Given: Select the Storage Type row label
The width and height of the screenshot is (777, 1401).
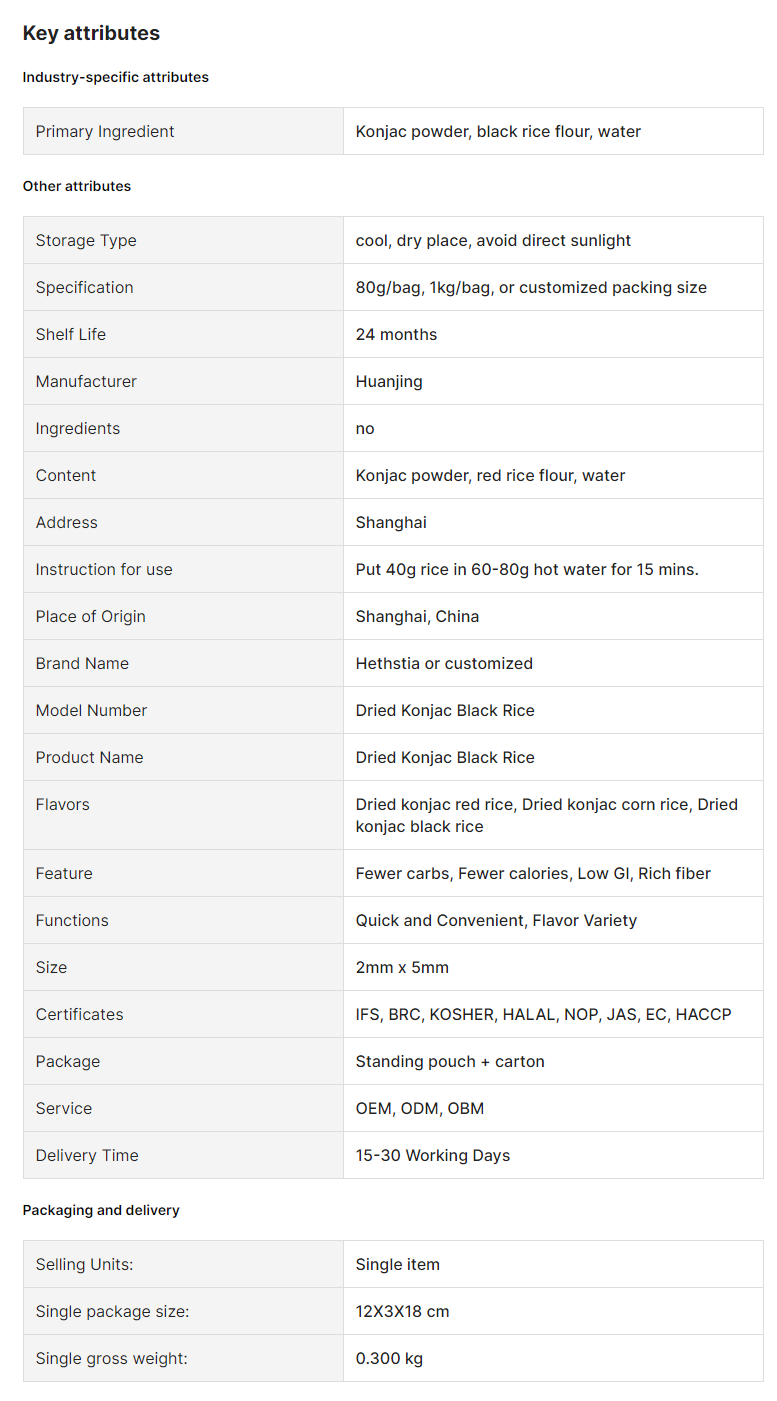Looking at the screenshot, I should click(x=86, y=240).
